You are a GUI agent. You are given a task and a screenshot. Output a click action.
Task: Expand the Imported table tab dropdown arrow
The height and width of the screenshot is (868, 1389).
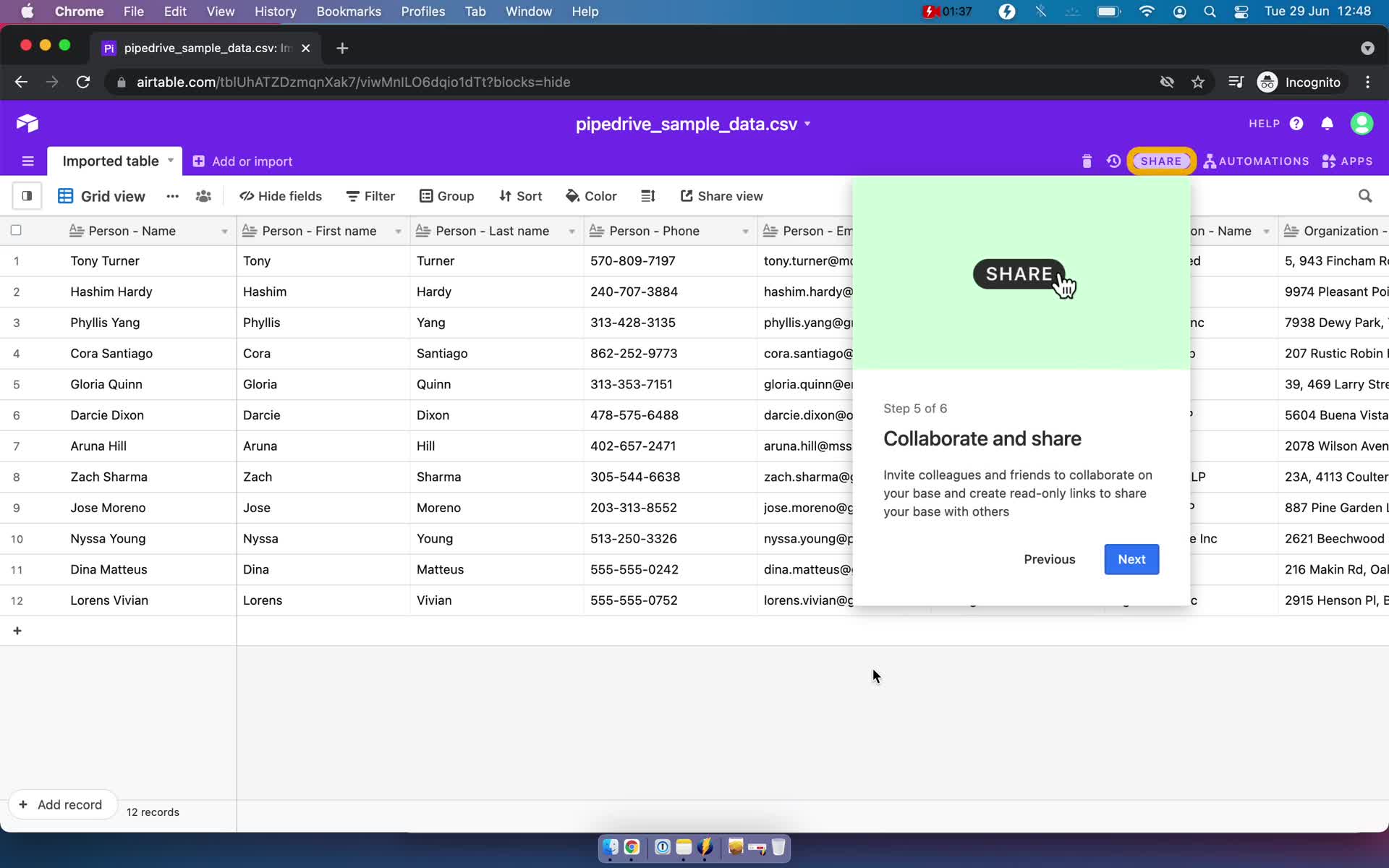click(x=171, y=161)
